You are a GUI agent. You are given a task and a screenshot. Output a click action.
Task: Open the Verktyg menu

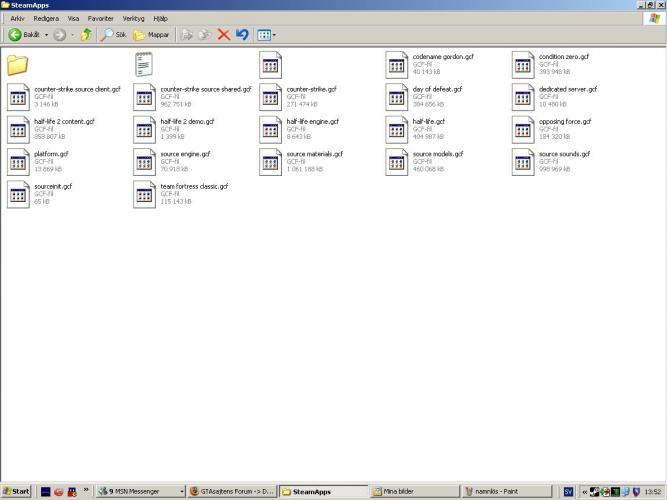tap(132, 18)
